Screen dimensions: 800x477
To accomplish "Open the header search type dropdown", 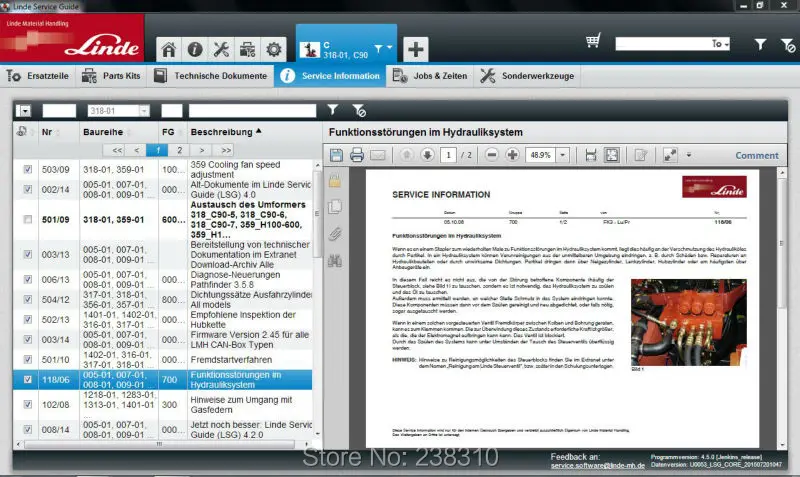I will [x=720, y=44].
